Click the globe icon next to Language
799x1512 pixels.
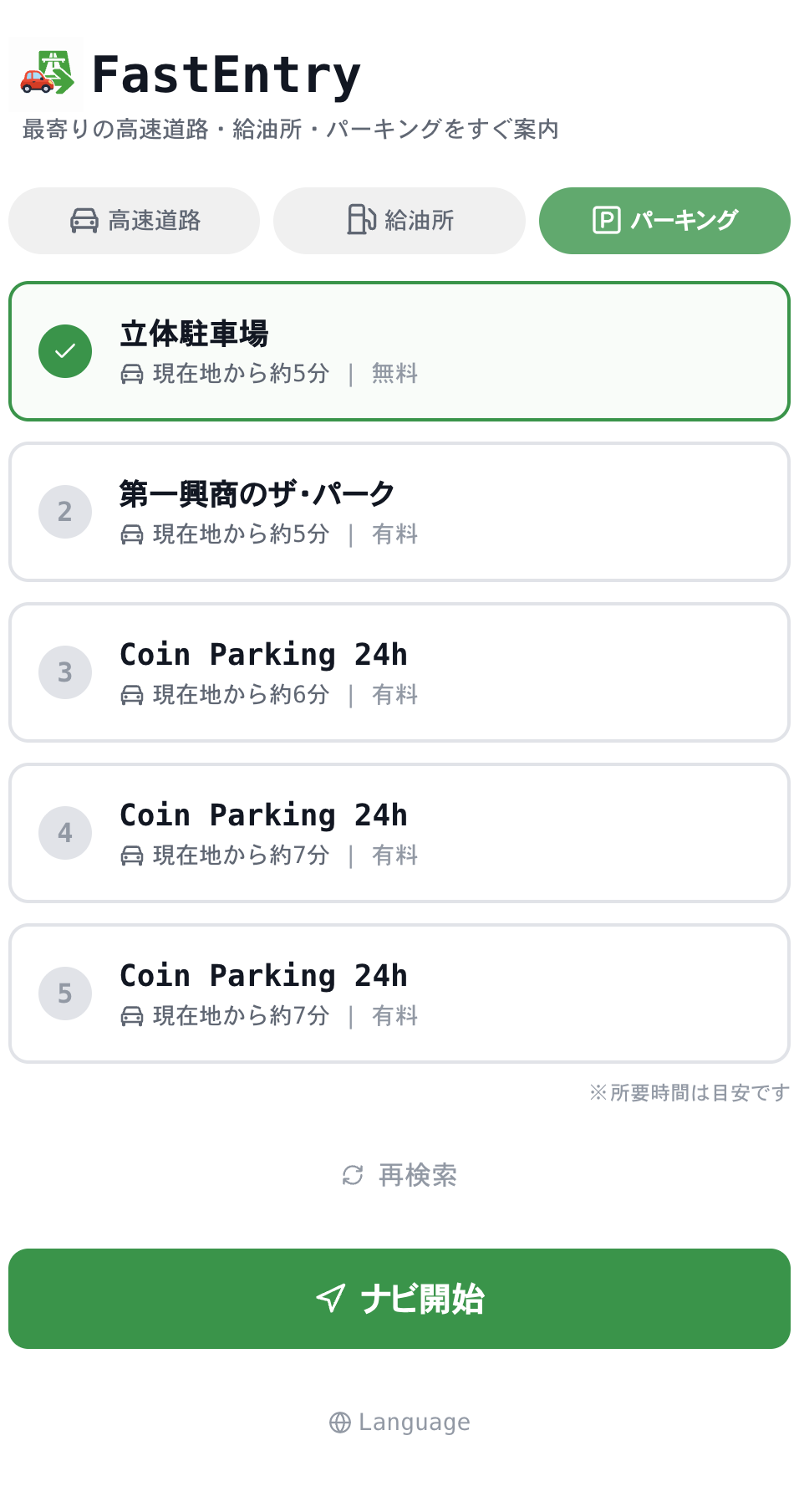pyautogui.click(x=340, y=1423)
